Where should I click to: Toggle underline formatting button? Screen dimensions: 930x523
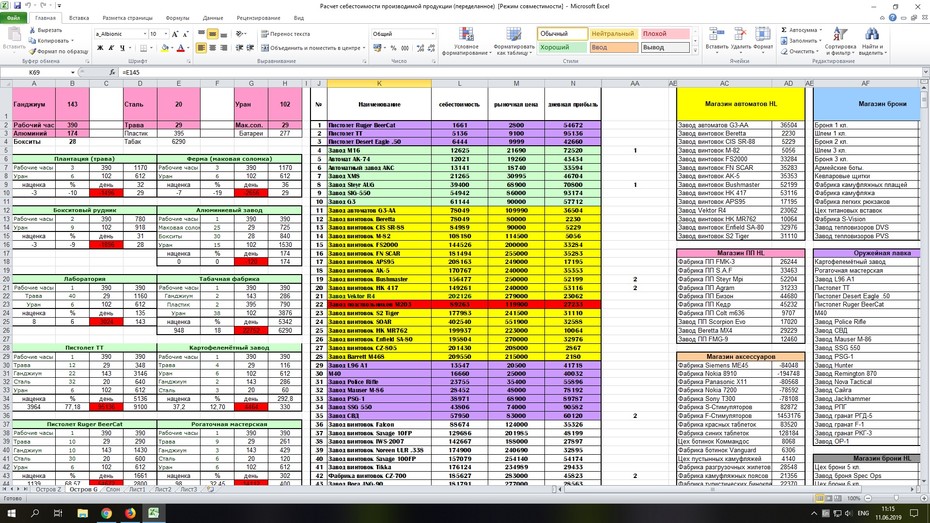click(x=122, y=48)
